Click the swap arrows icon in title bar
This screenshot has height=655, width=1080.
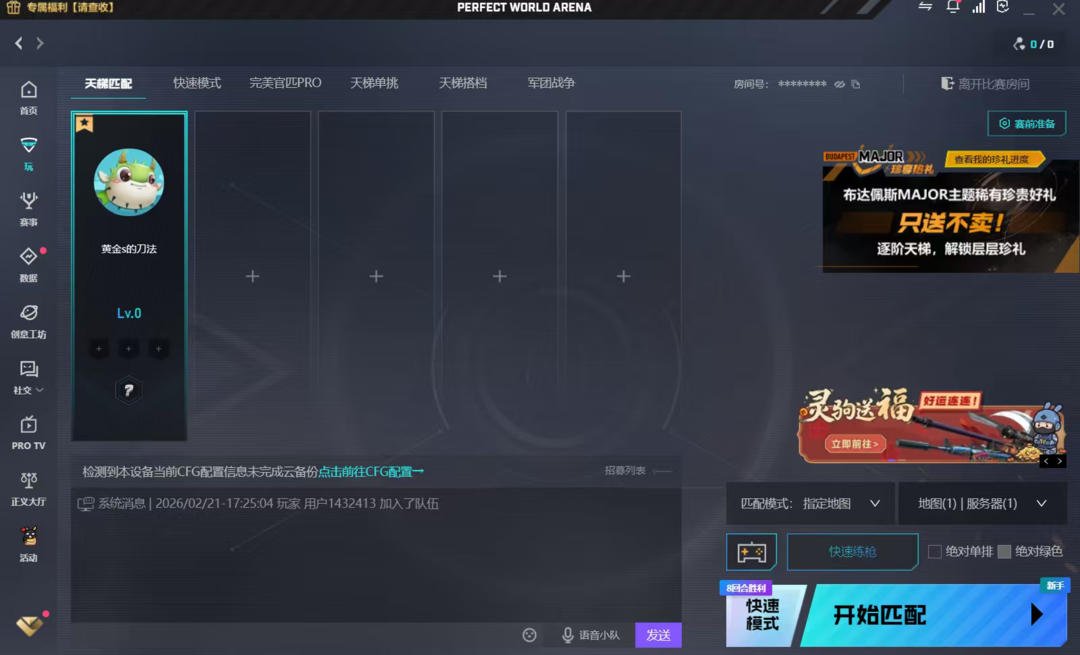(925, 7)
